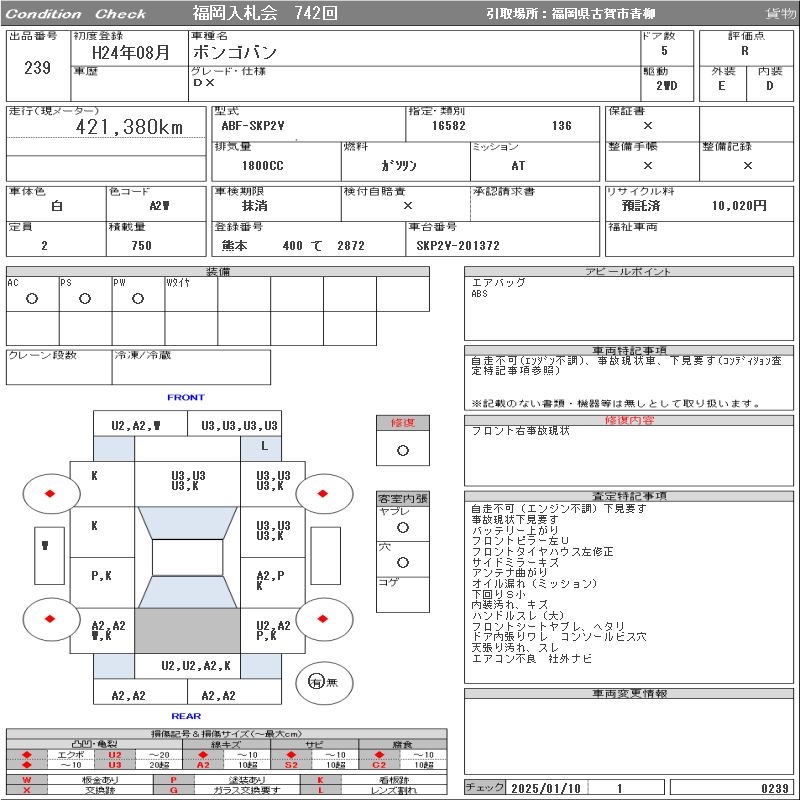Click the left side mirror W mark
This screenshot has width=800, height=800.
(46, 546)
